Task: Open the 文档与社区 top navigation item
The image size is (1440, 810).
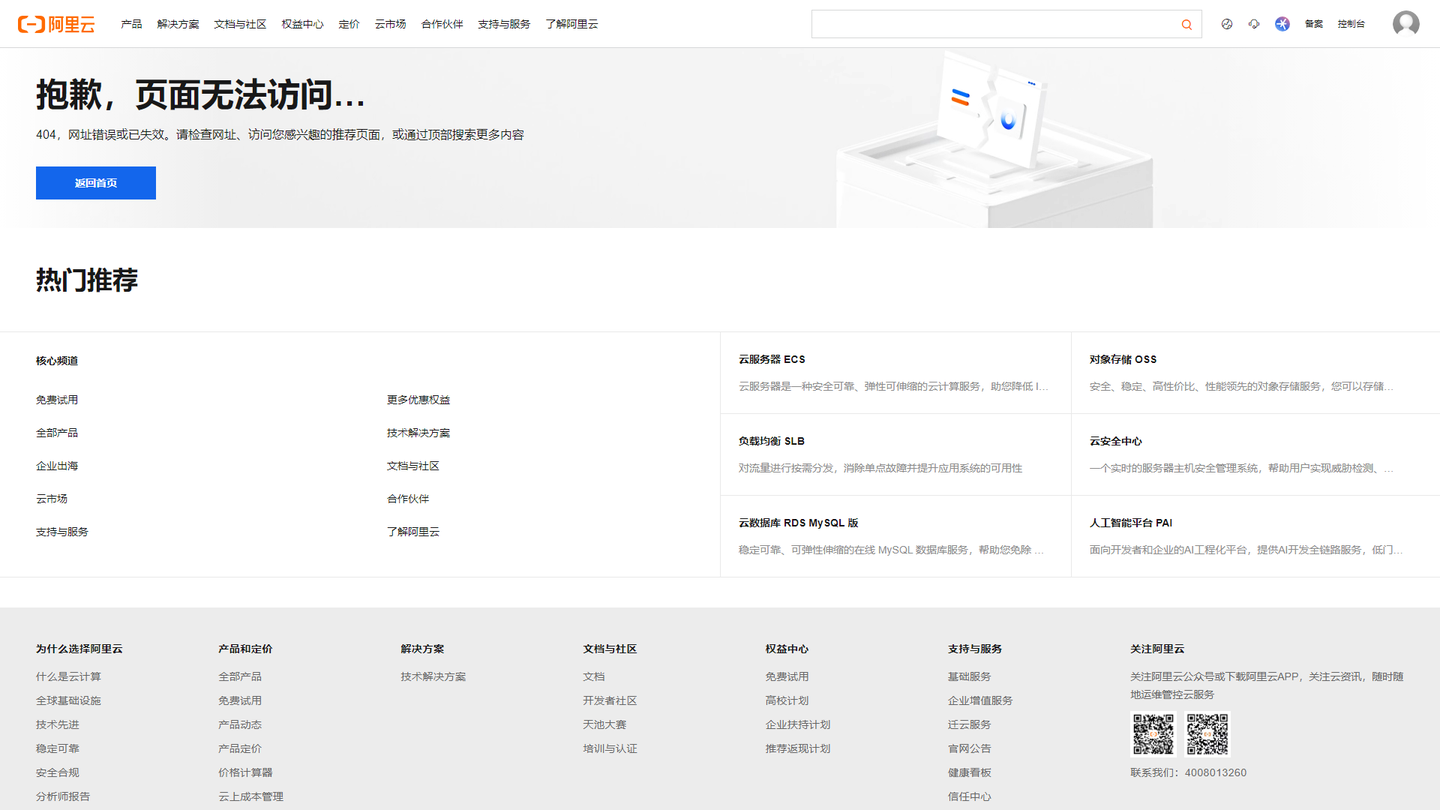Action: [x=240, y=24]
